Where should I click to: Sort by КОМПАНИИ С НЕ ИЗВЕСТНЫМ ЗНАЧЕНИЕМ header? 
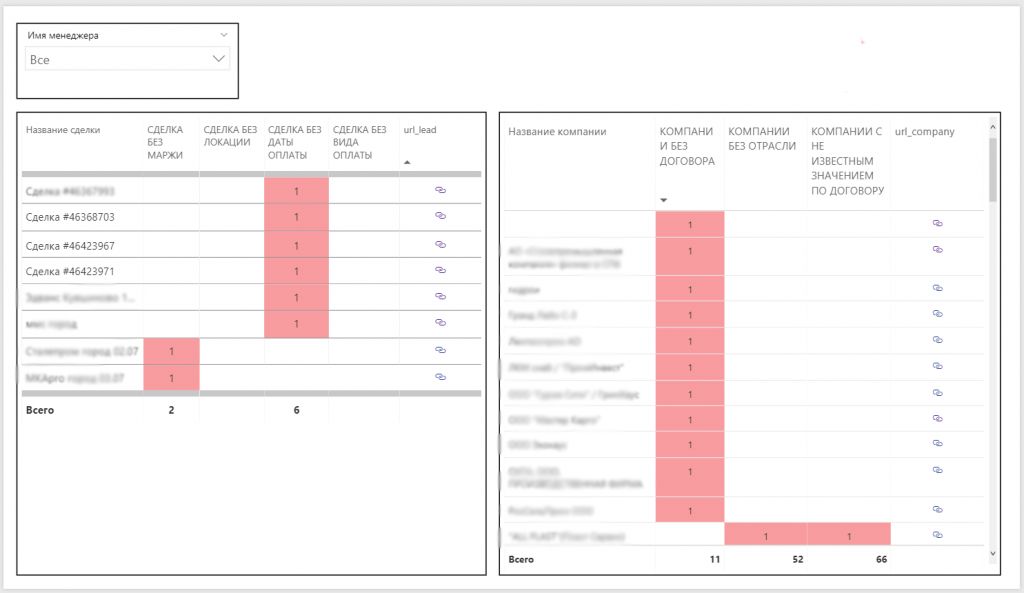pos(847,161)
